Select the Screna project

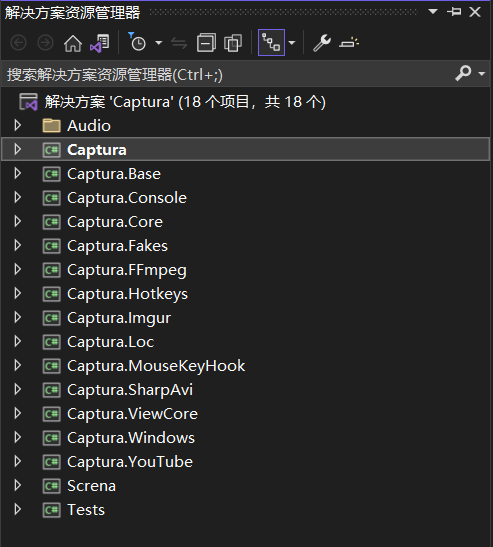click(x=91, y=486)
